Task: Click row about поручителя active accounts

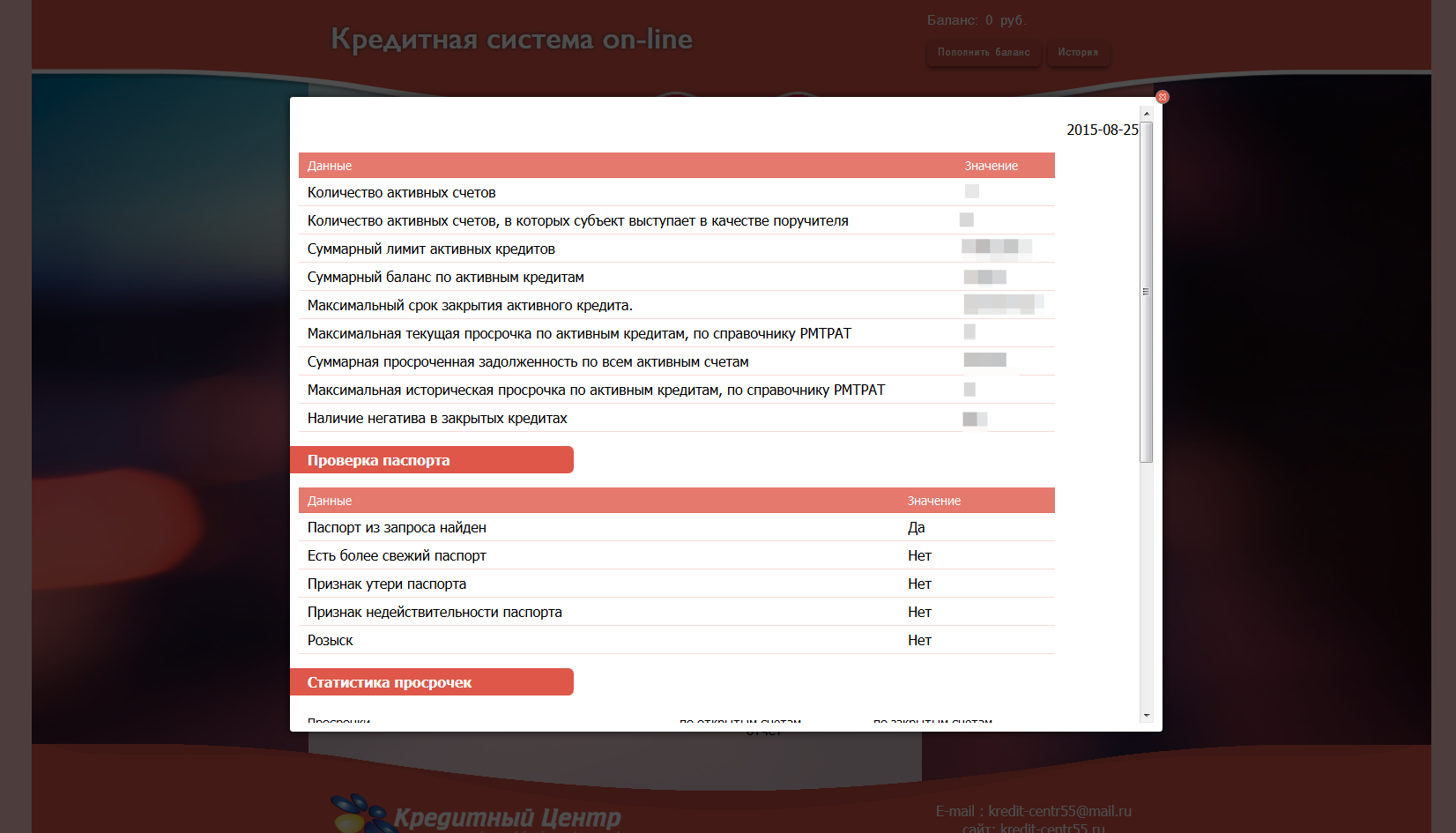Action: [677, 220]
